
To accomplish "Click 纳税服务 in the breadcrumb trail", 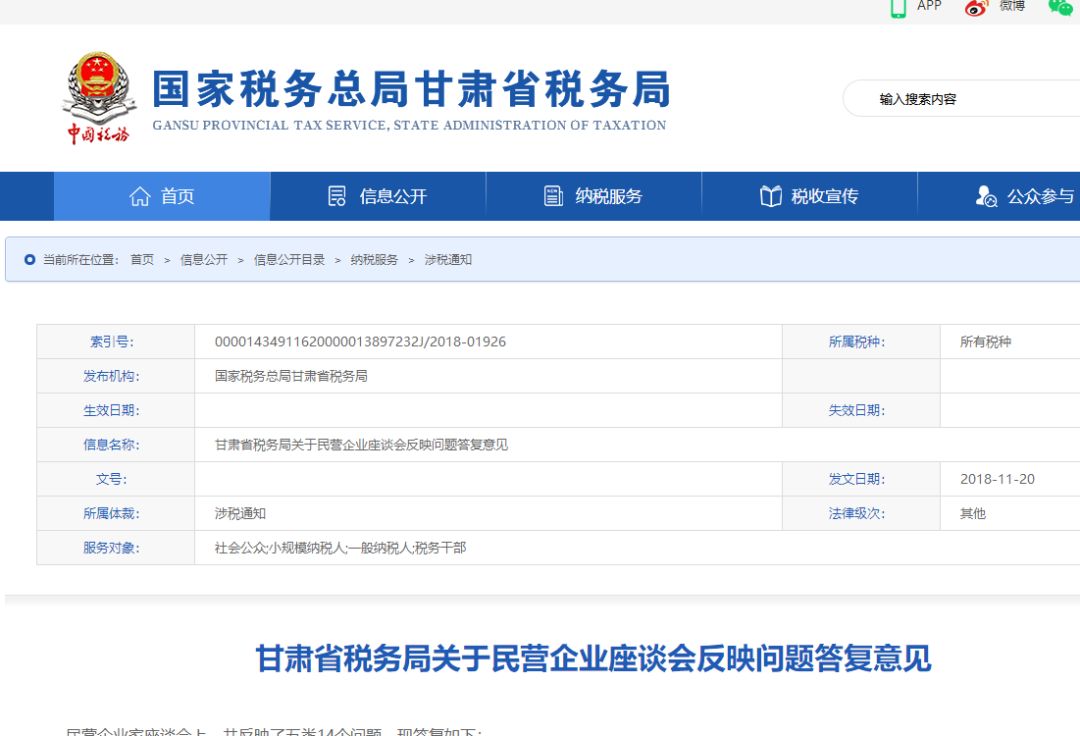I will pyautogui.click(x=374, y=260).
